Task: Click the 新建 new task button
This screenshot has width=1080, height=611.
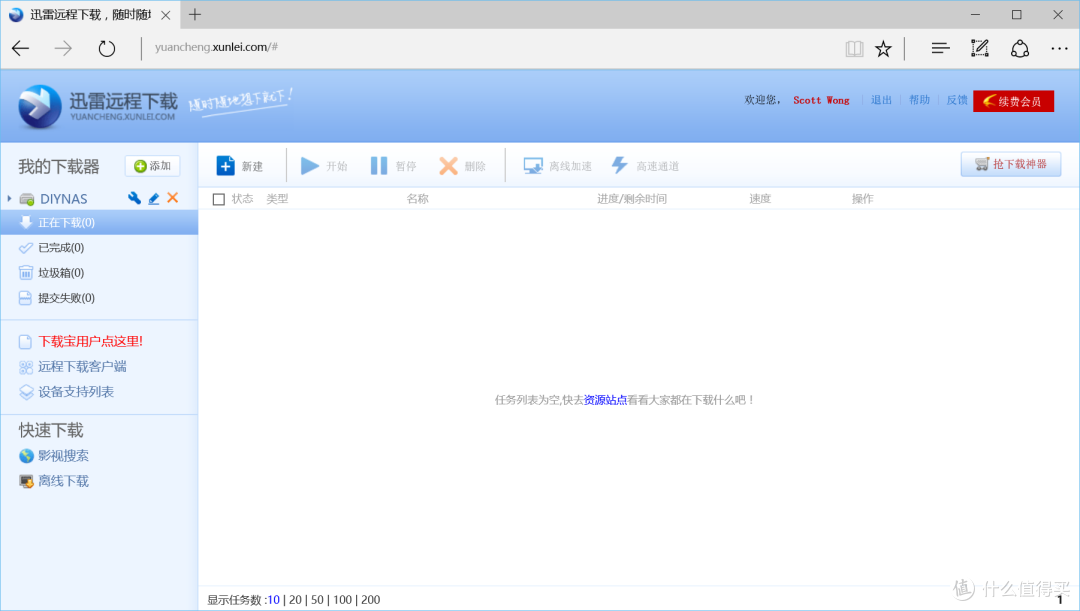Action: click(x=240, y=166)
